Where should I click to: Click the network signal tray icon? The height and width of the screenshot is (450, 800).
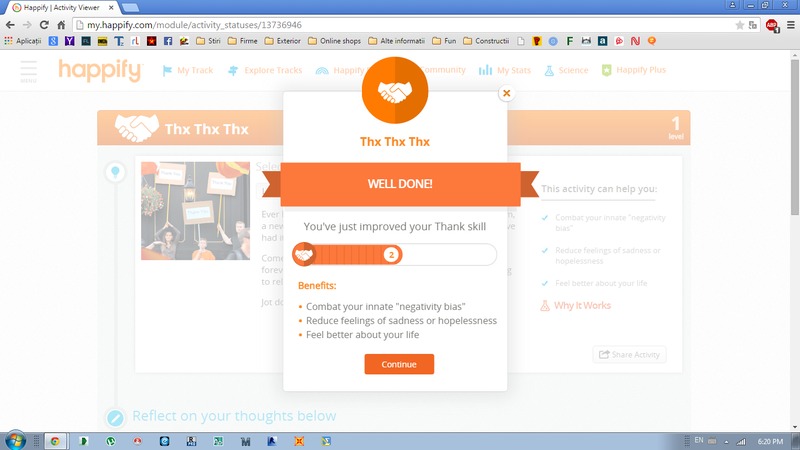tap(741, 441)
